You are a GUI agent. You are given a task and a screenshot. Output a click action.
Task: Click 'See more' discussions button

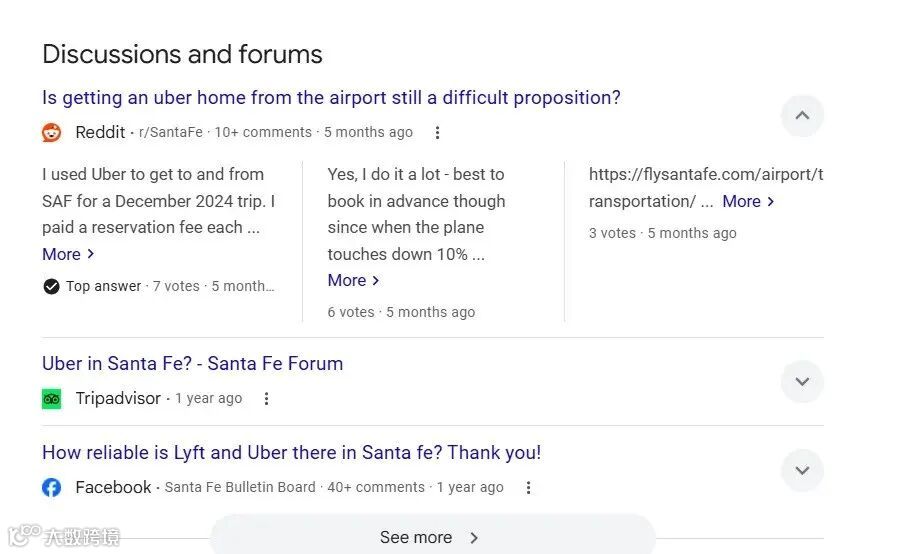(x=431, y=538)
